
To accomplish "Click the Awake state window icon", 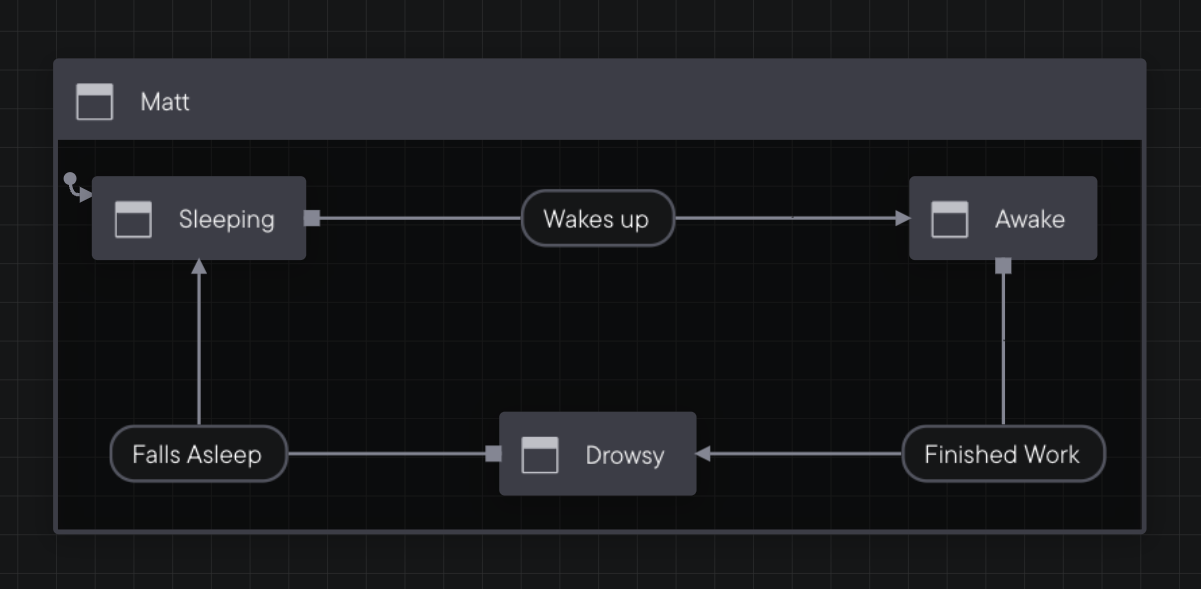I will pyautogui.click(x=949, y=219).
